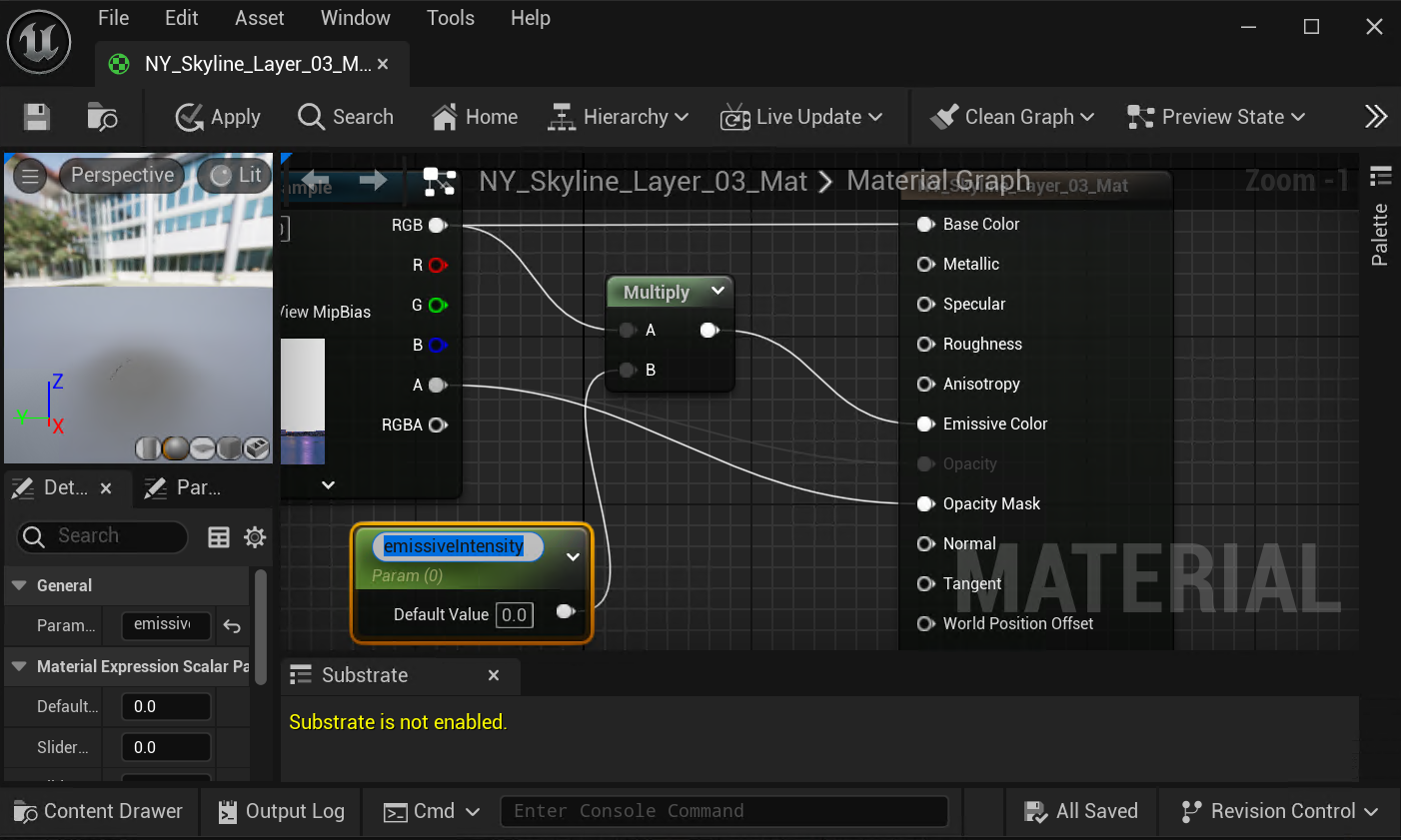Click the All Saved status indicator

(x=1081, y=811)
